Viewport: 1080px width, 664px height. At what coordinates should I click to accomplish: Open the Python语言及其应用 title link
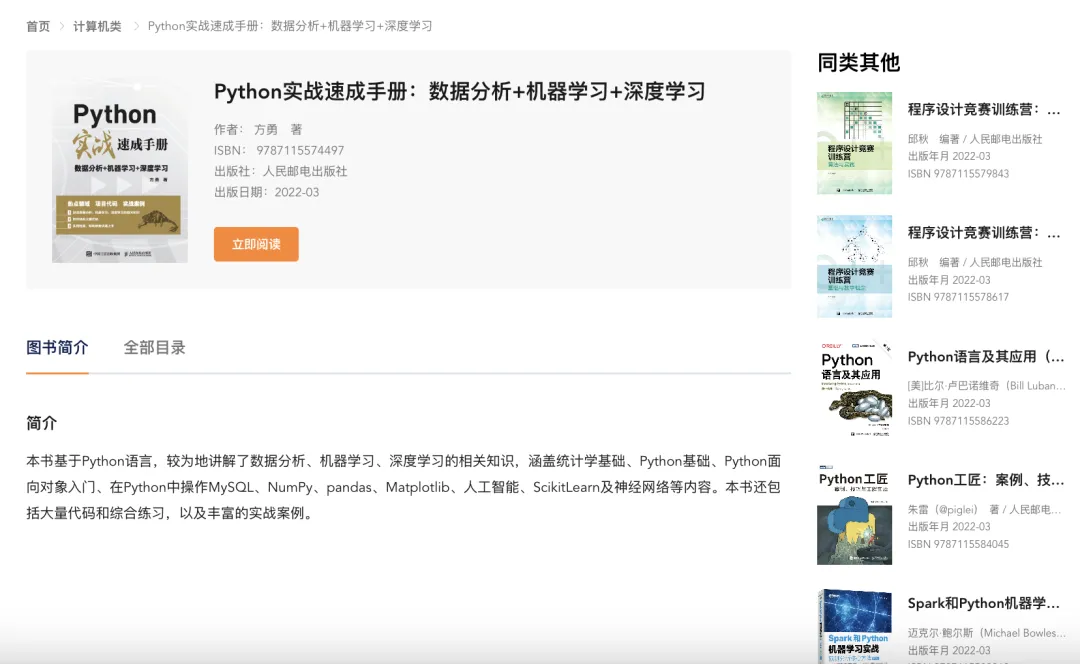click(986, 357)
